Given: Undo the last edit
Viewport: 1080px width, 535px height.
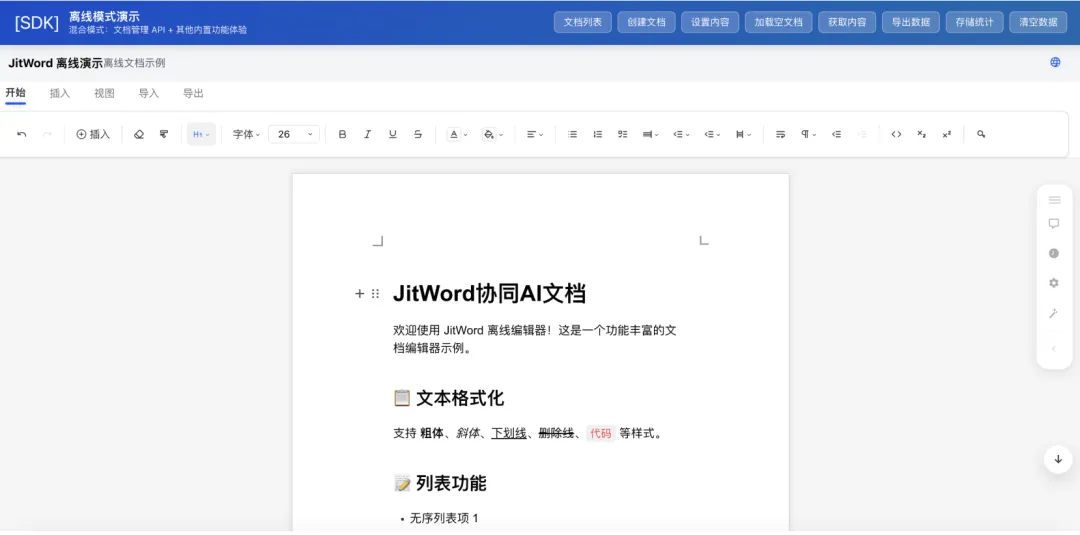Looking at the screenshot, I should point(21,134).
